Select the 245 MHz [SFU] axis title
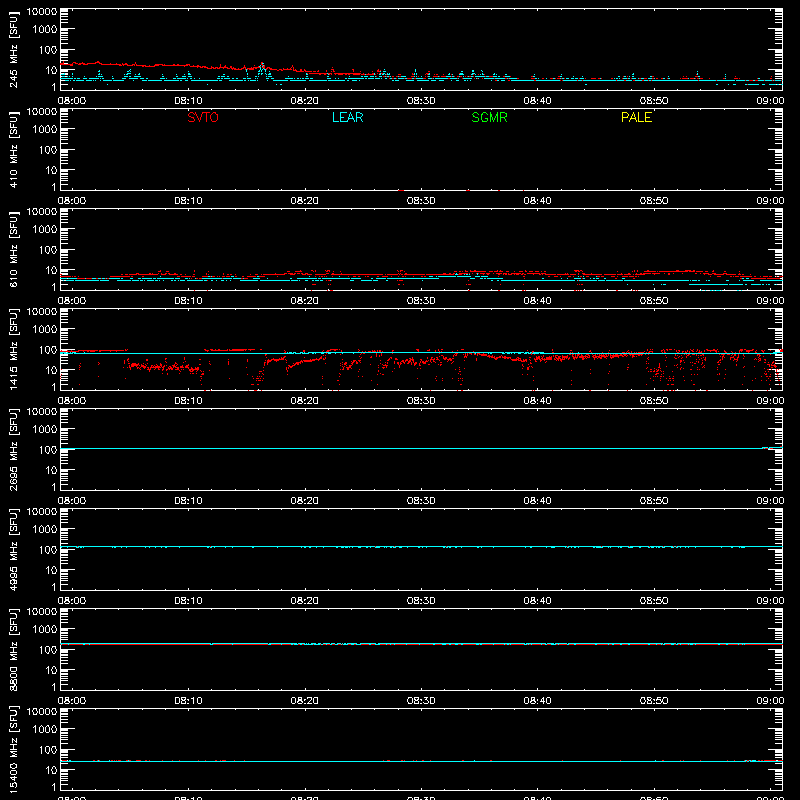Image resolution: width=800 pixels, height=800 pixels. coord(13,50)
